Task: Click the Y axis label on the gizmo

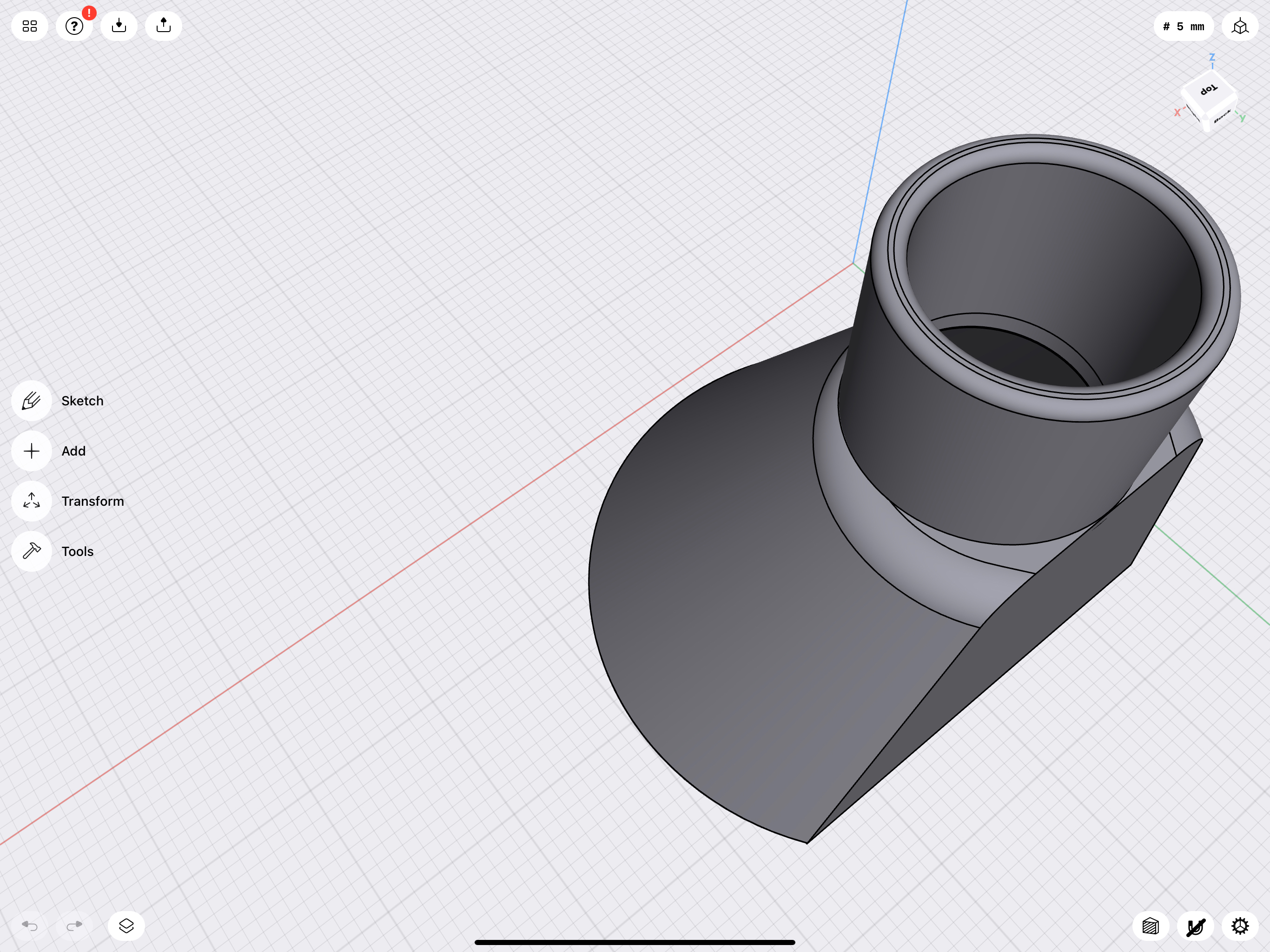Action: point(1243,118)
